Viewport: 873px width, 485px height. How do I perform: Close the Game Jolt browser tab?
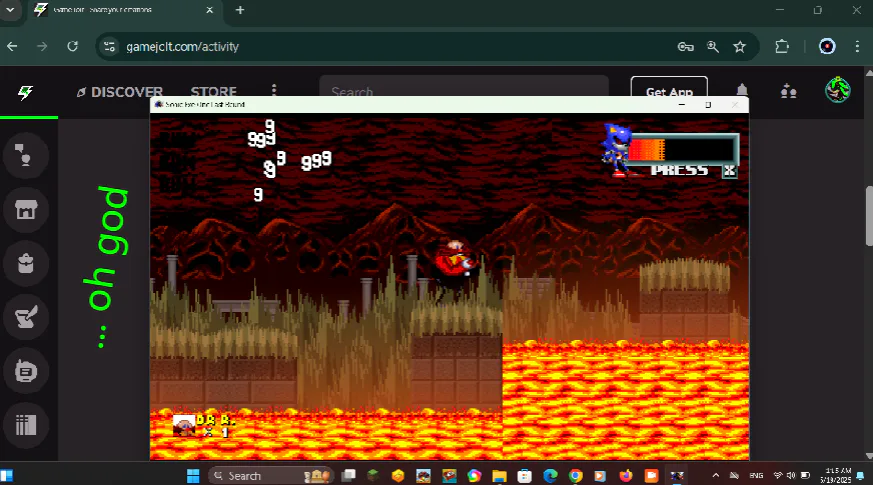pos(209,10)
